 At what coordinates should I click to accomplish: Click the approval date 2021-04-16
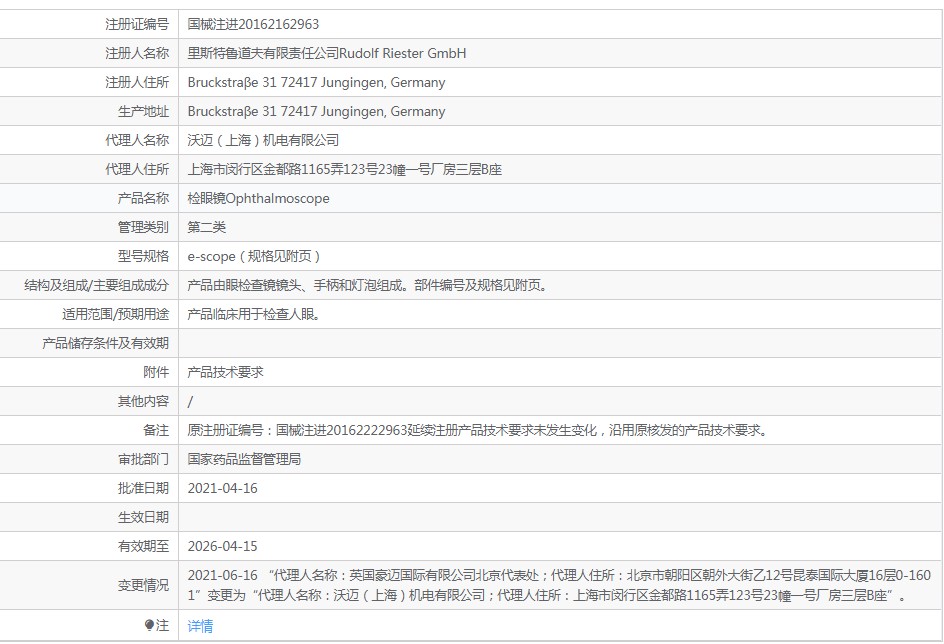pyautogui.click(x=222, y=488)
